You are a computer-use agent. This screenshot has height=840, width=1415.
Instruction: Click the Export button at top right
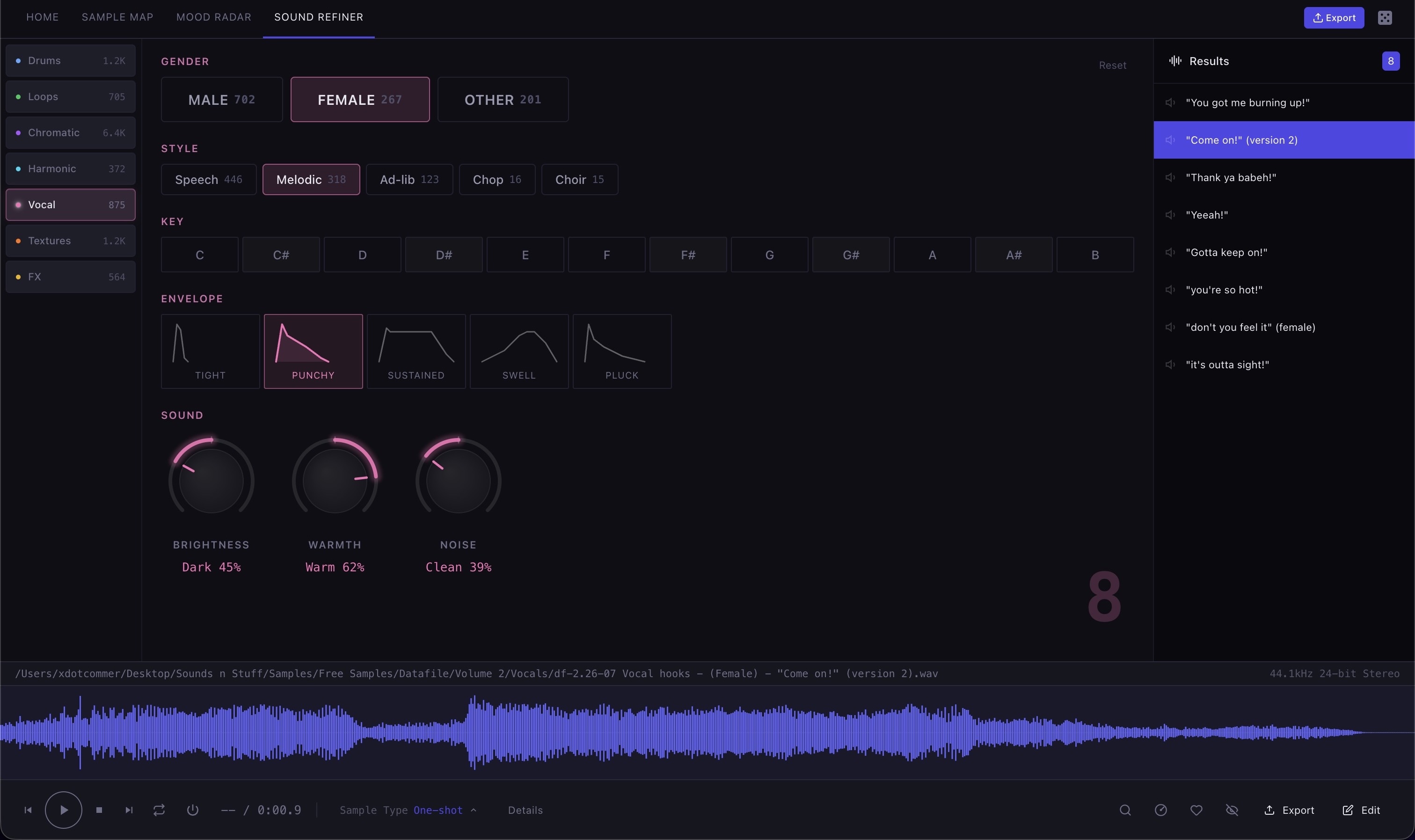pos(1333,17)
